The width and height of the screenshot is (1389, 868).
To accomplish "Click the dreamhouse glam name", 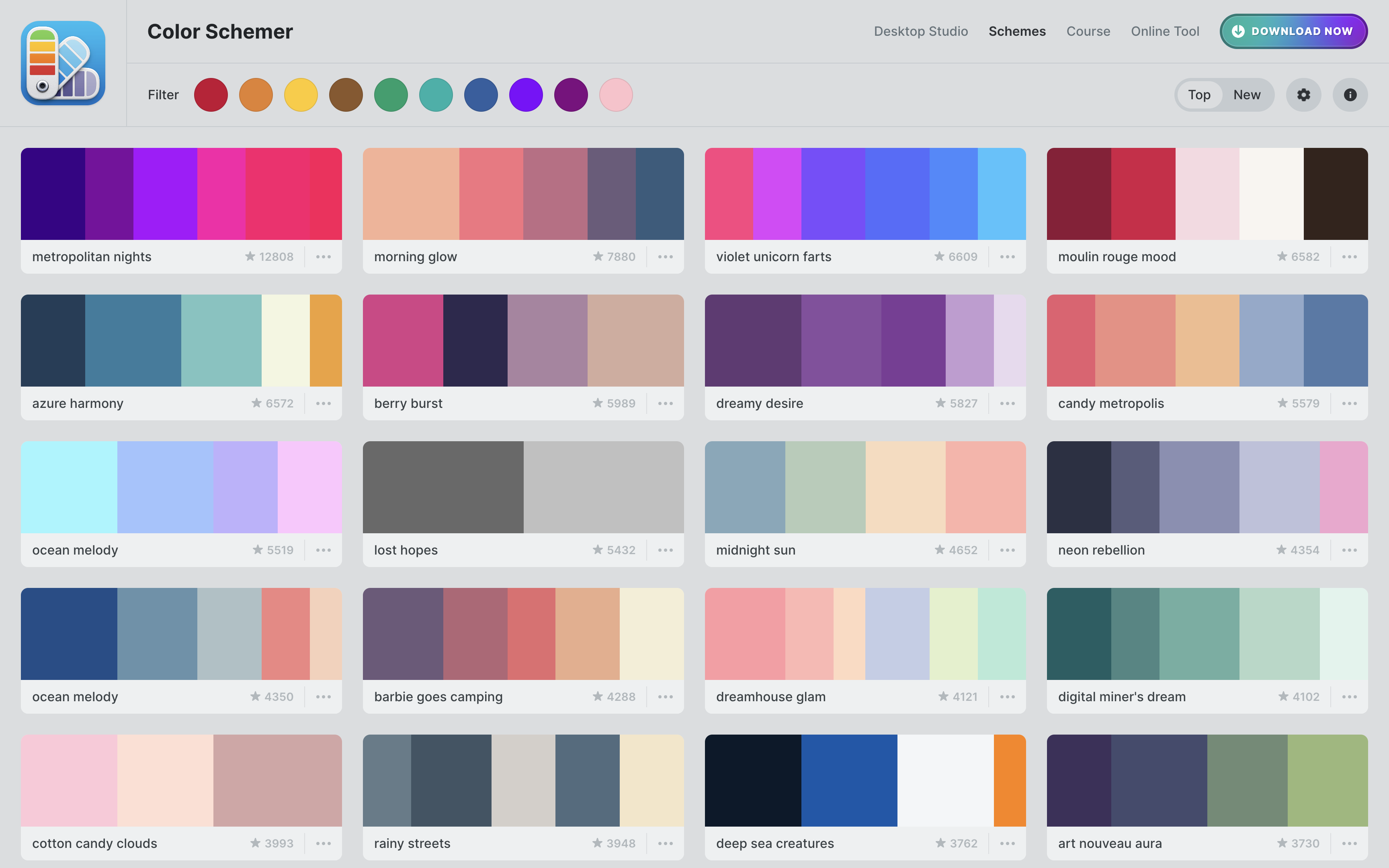I will click(771, 697).
